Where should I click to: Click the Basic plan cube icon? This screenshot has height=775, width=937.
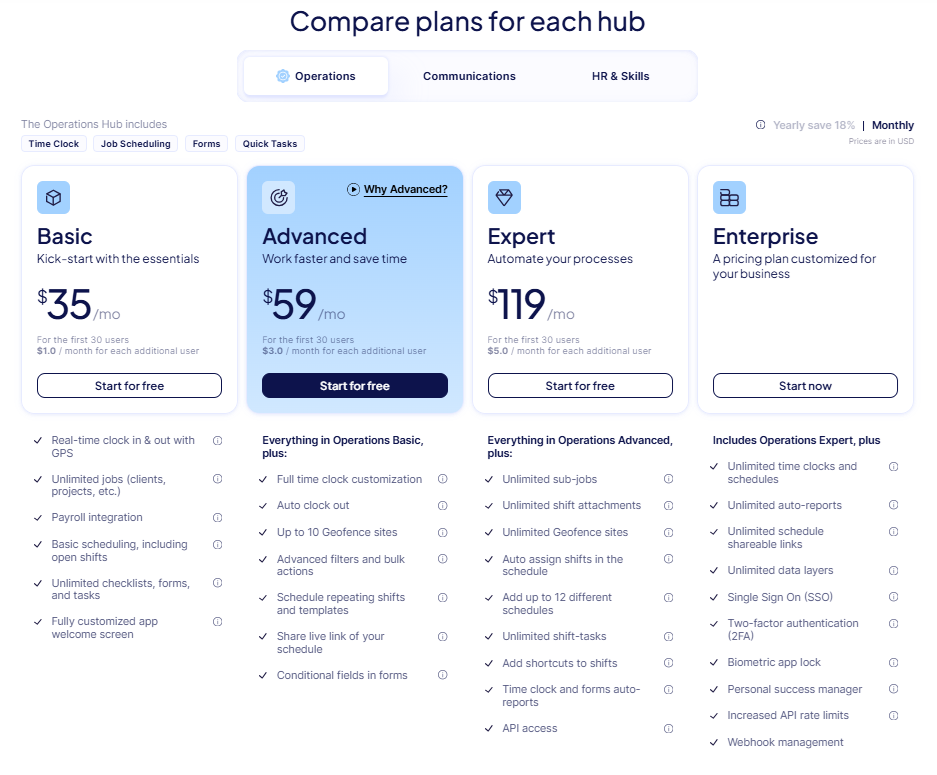coord(53,197)
